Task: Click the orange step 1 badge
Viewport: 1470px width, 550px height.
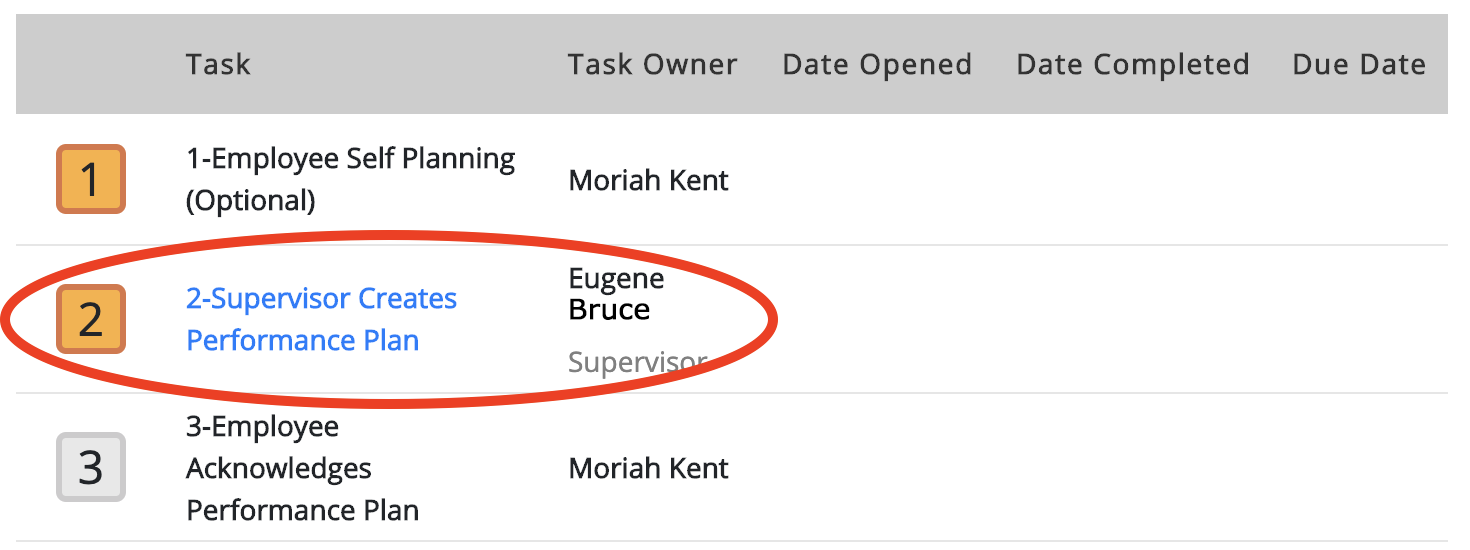Action: tap(91, 180)
